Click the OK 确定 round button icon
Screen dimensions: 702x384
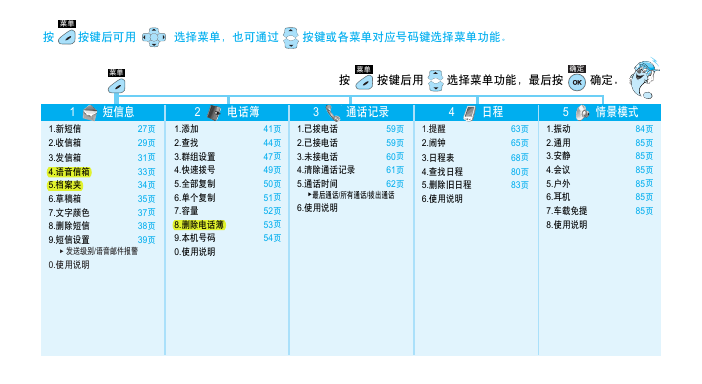(x=577, y=82)
